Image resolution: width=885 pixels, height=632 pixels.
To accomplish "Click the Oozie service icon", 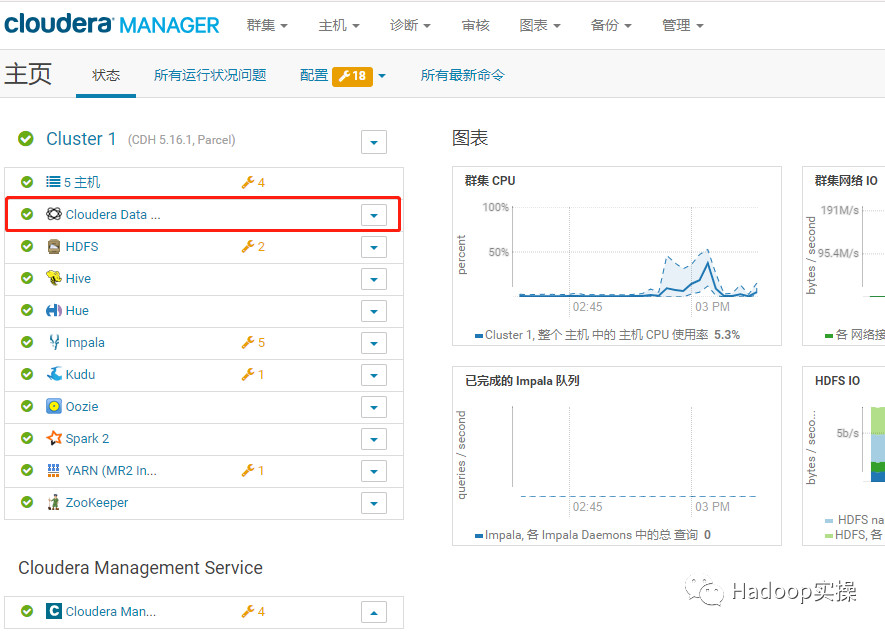I will [x=53, y=406].
